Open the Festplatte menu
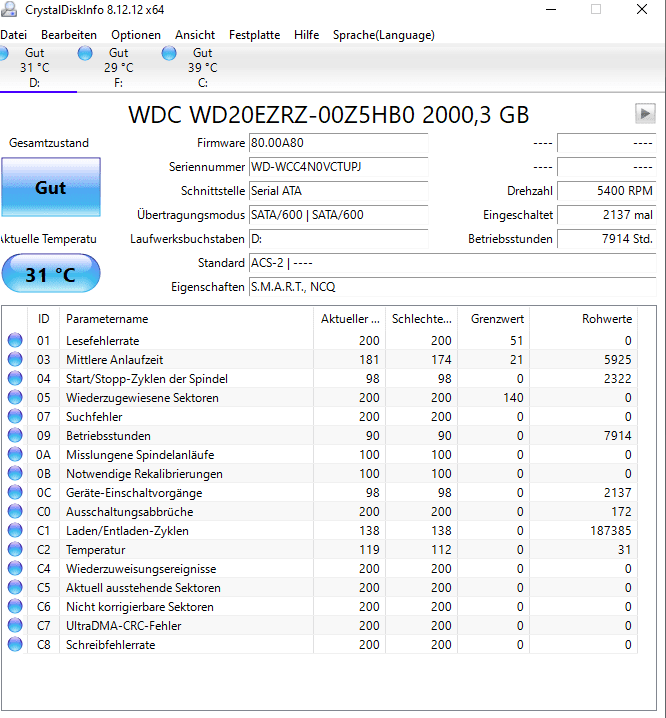The height and width of the screenshot is (718, 666). tap(254, 35)
